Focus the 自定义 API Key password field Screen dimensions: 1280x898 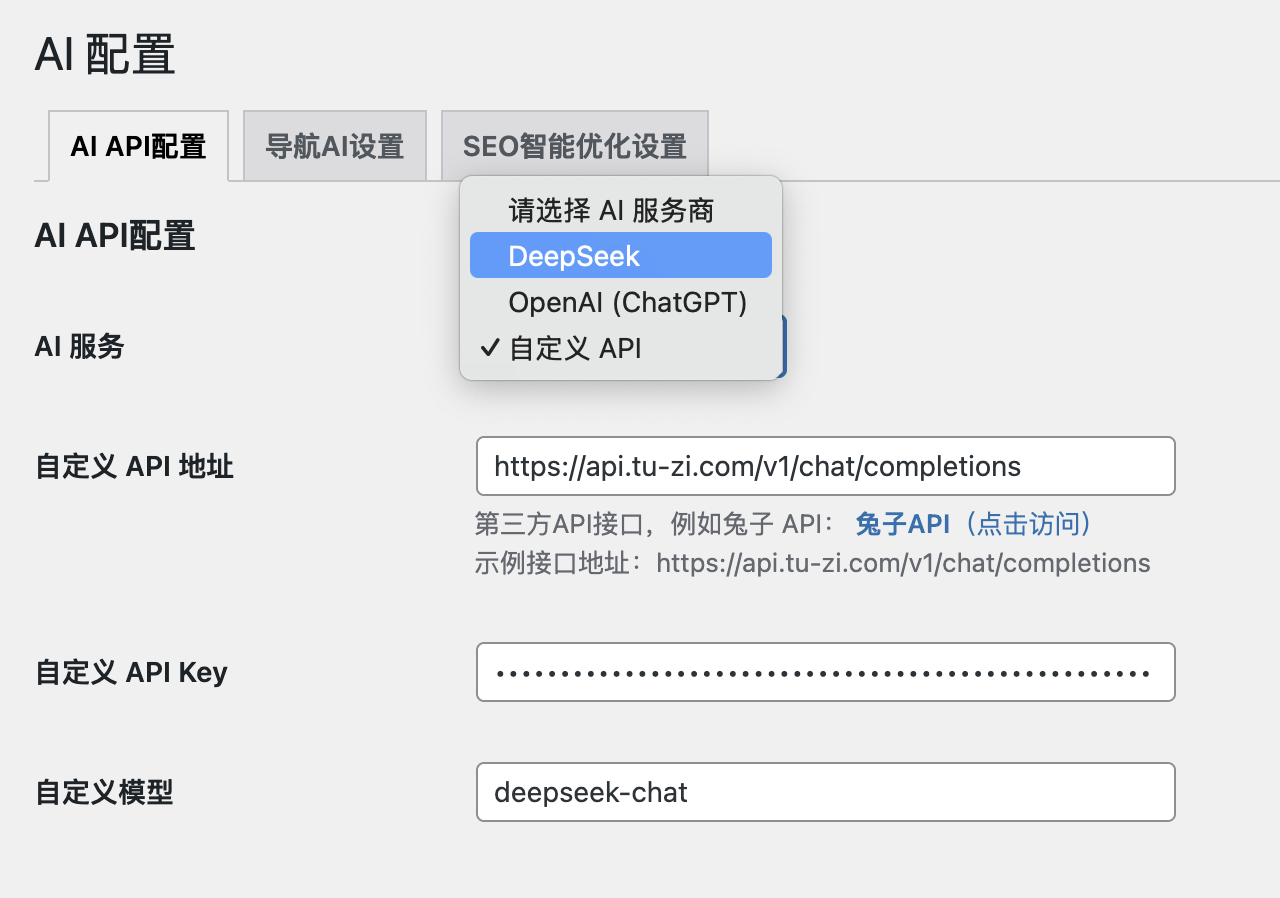(826, 672)
